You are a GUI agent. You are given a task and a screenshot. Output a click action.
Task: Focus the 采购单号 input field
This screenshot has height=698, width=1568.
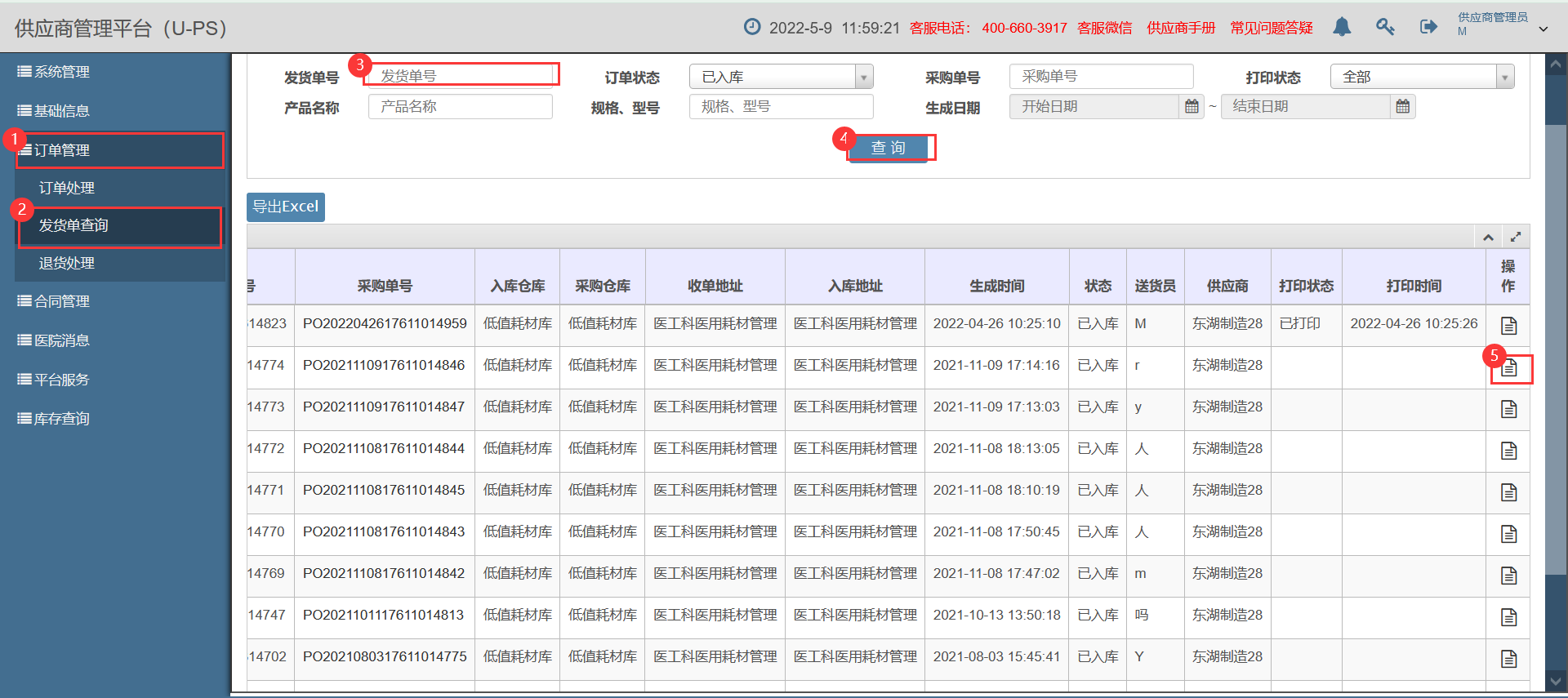(1102, 76)
